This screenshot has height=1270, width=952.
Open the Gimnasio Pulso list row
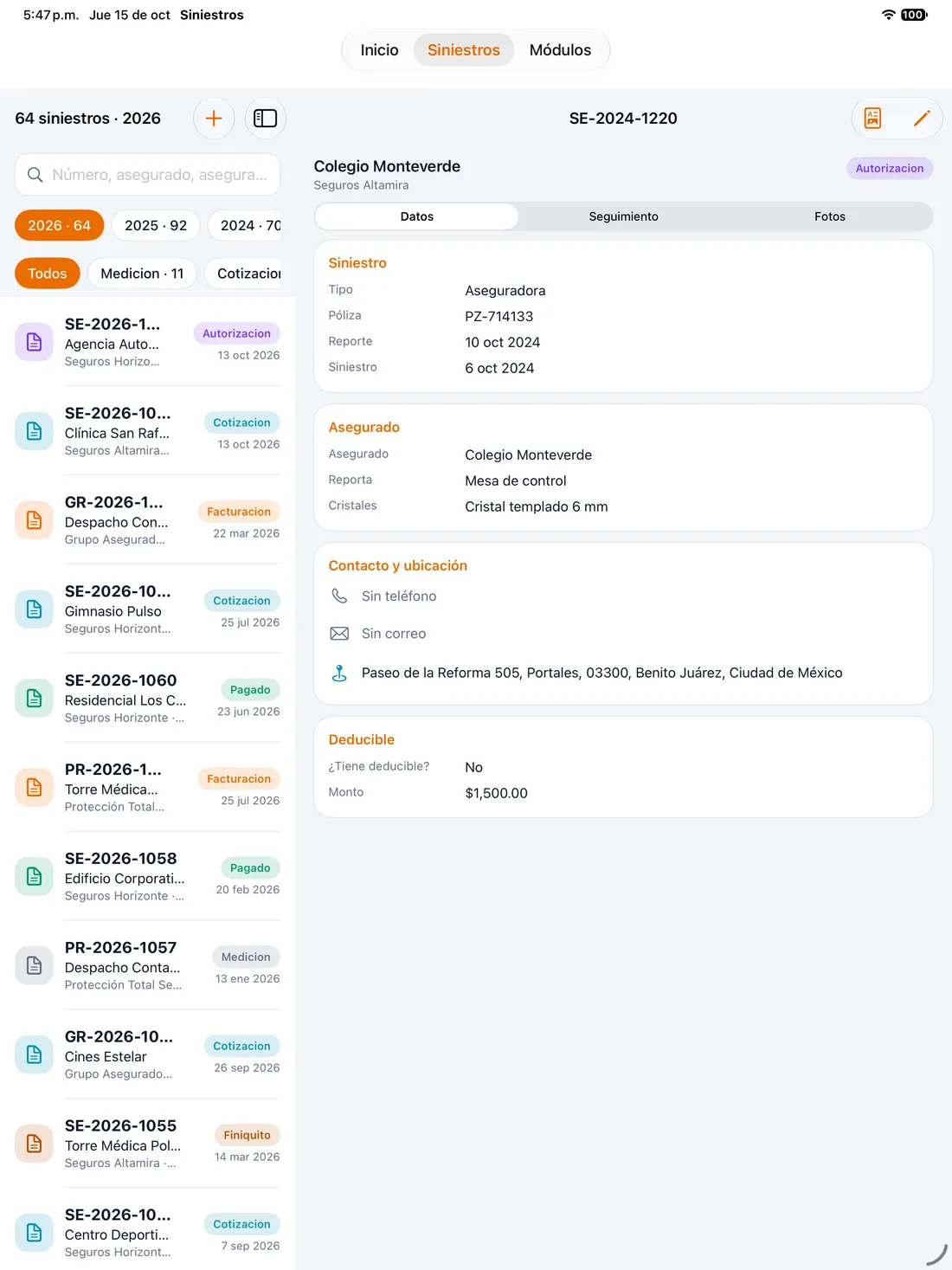tap(147, 609)
